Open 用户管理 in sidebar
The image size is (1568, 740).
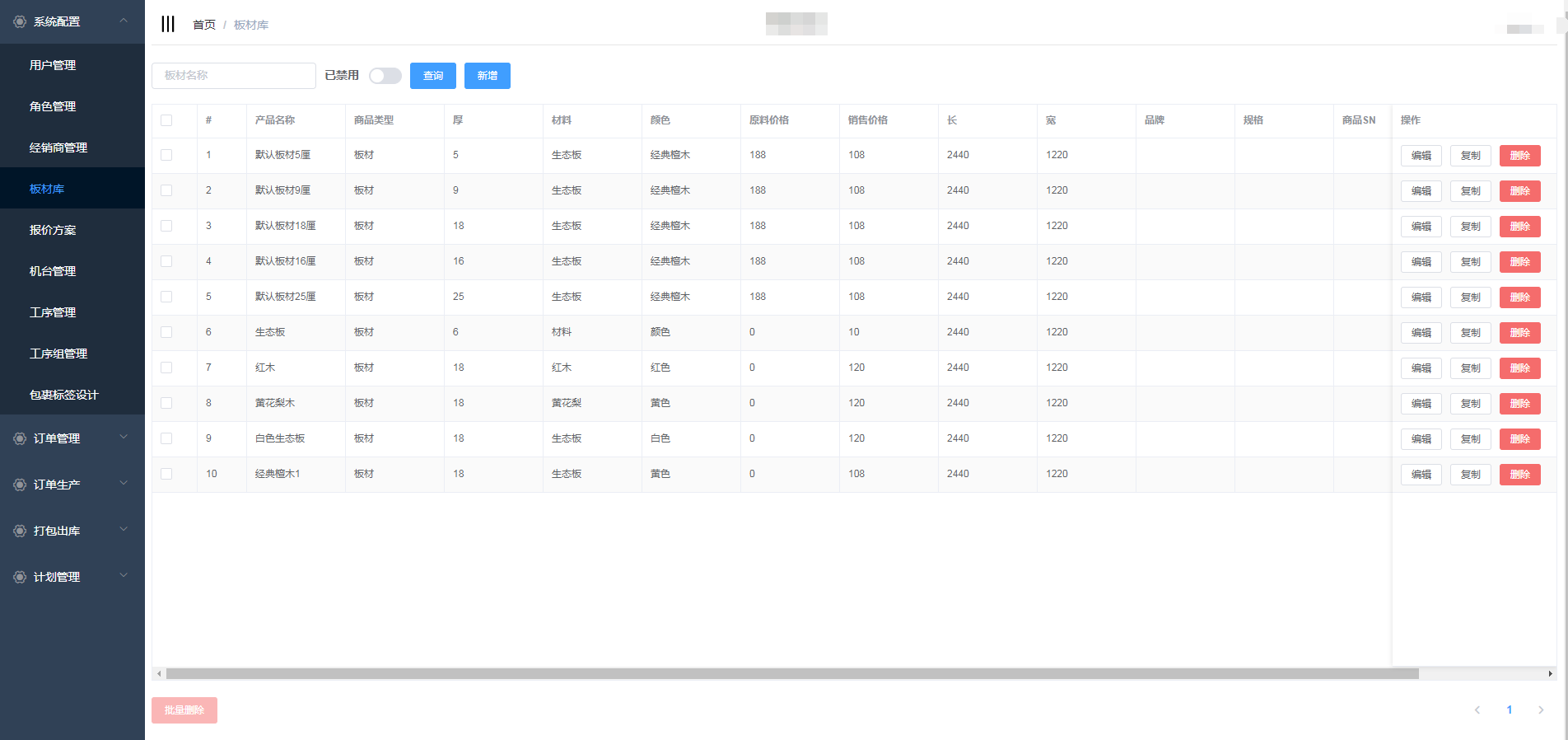(x=53, y=65)
